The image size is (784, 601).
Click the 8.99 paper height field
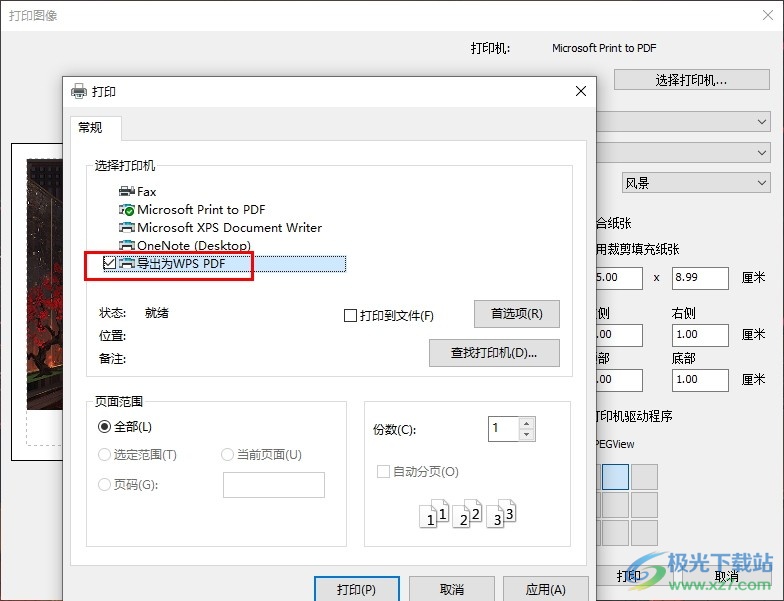(700, 278)
